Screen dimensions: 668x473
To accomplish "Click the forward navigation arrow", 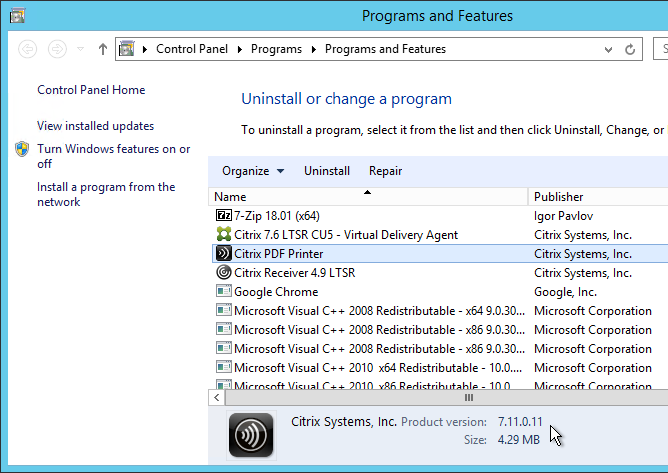I will 57,49.
